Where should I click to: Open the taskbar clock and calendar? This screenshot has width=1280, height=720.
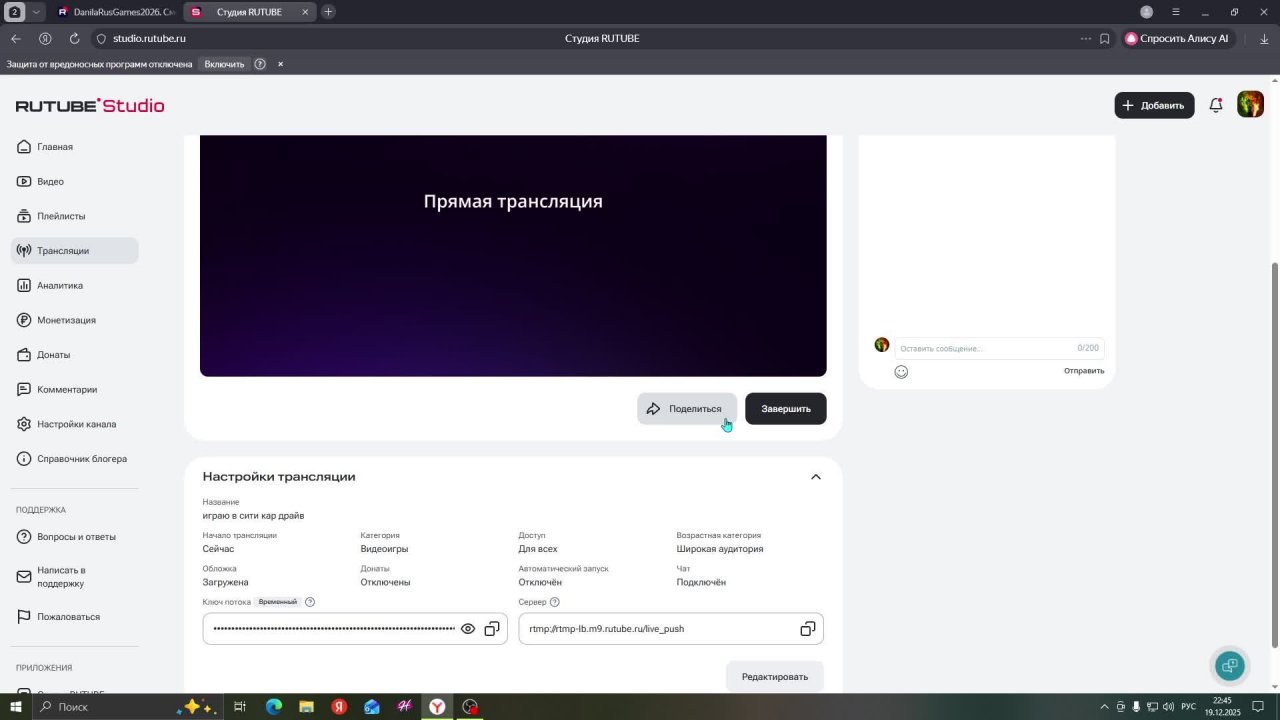coord(1222,707)
